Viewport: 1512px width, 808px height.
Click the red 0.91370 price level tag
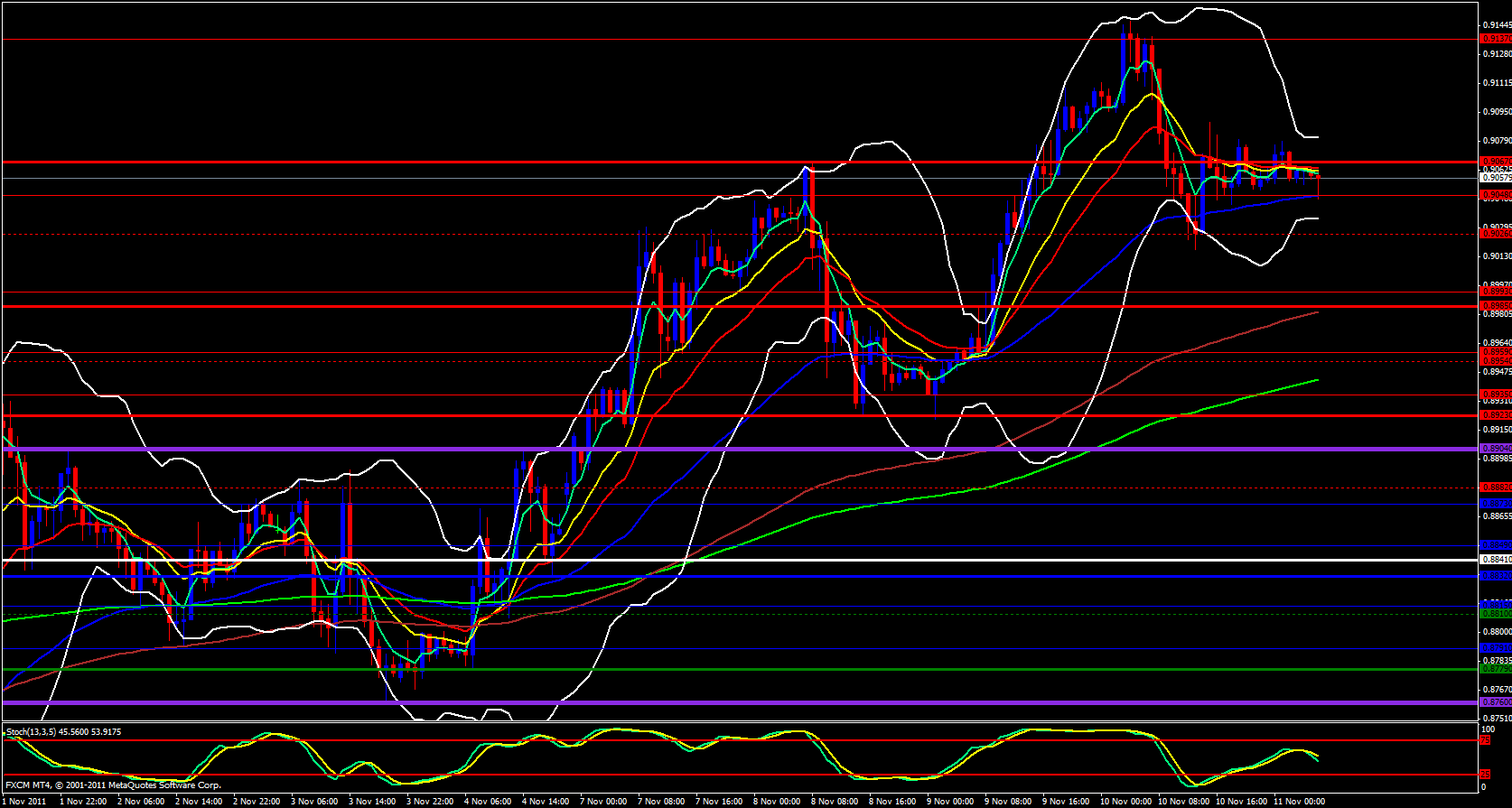point(1496,39)
